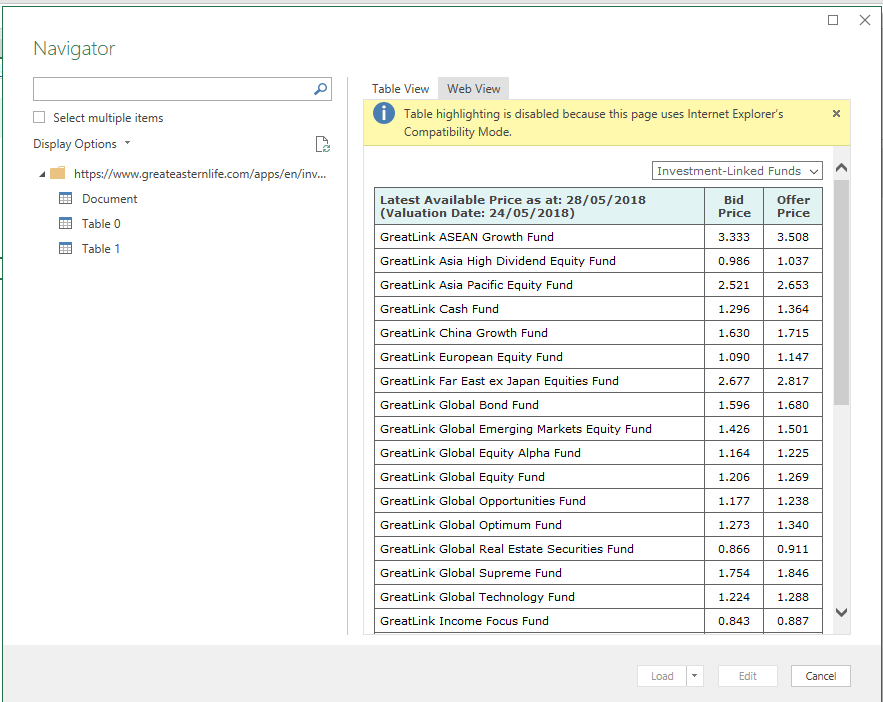Click the Offer Price column header
The width and height of the screenshot is (883, 702).
[793, 206]
